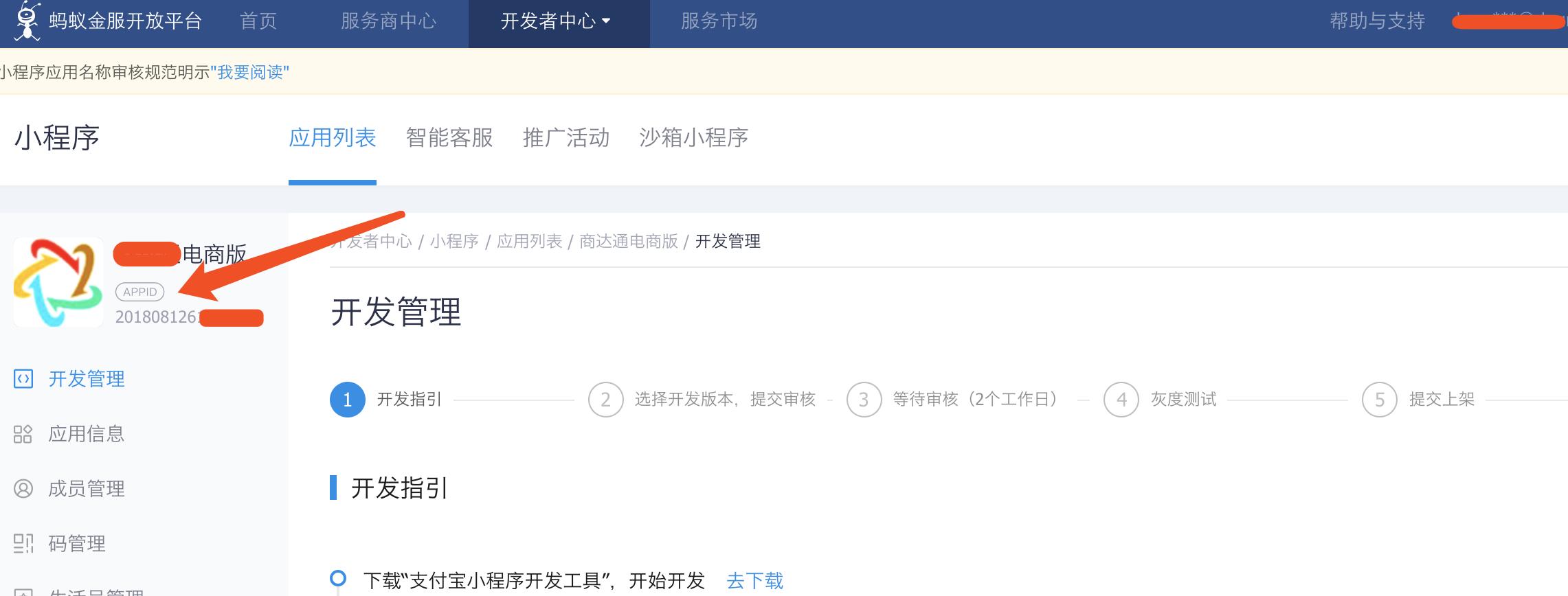The image size is (1568, 596).
Task: Click the 去下载 download link
Action: (x=754, y=581)
